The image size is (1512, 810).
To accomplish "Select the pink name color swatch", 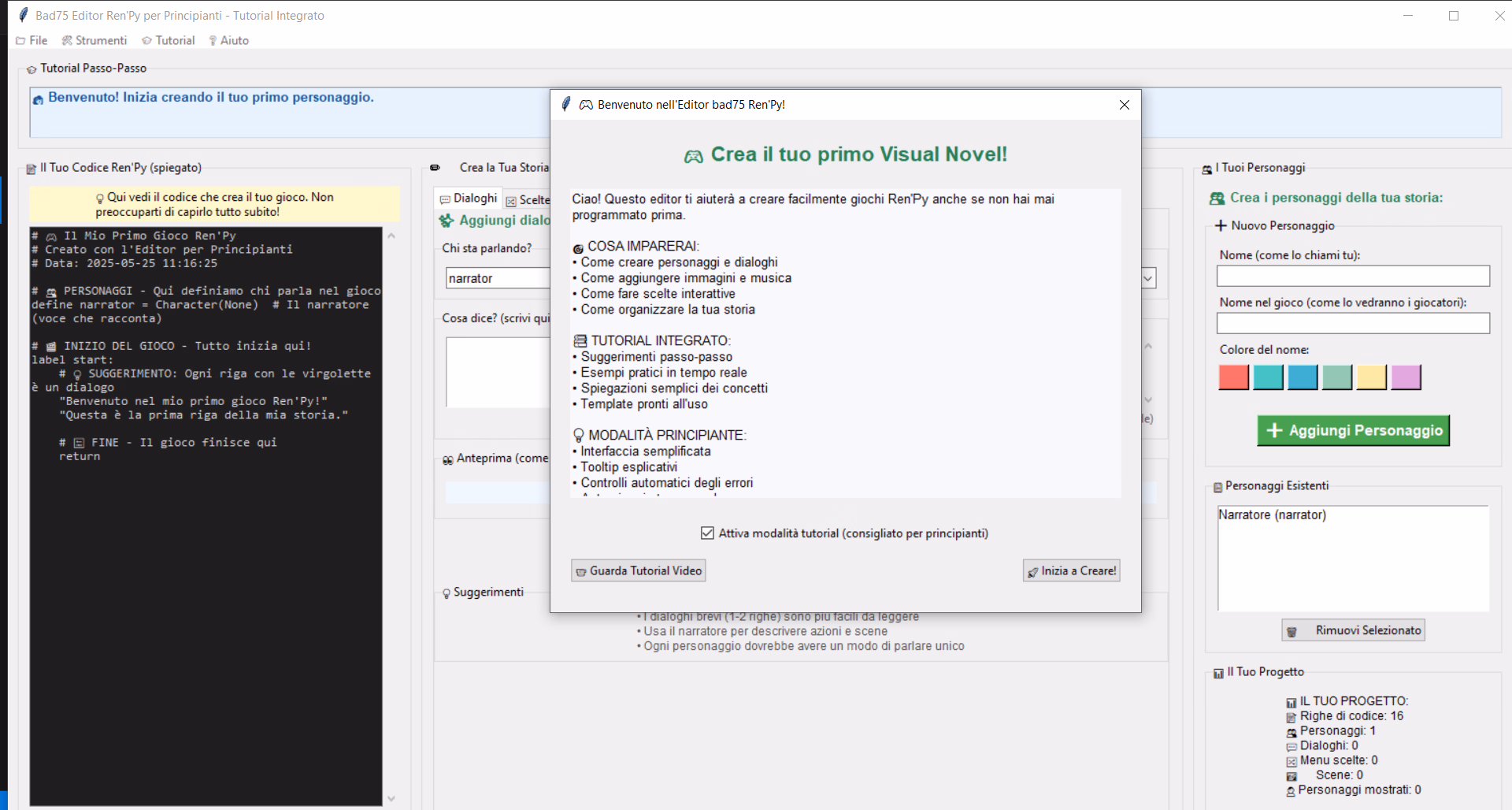I will [x=1406, y=377].
